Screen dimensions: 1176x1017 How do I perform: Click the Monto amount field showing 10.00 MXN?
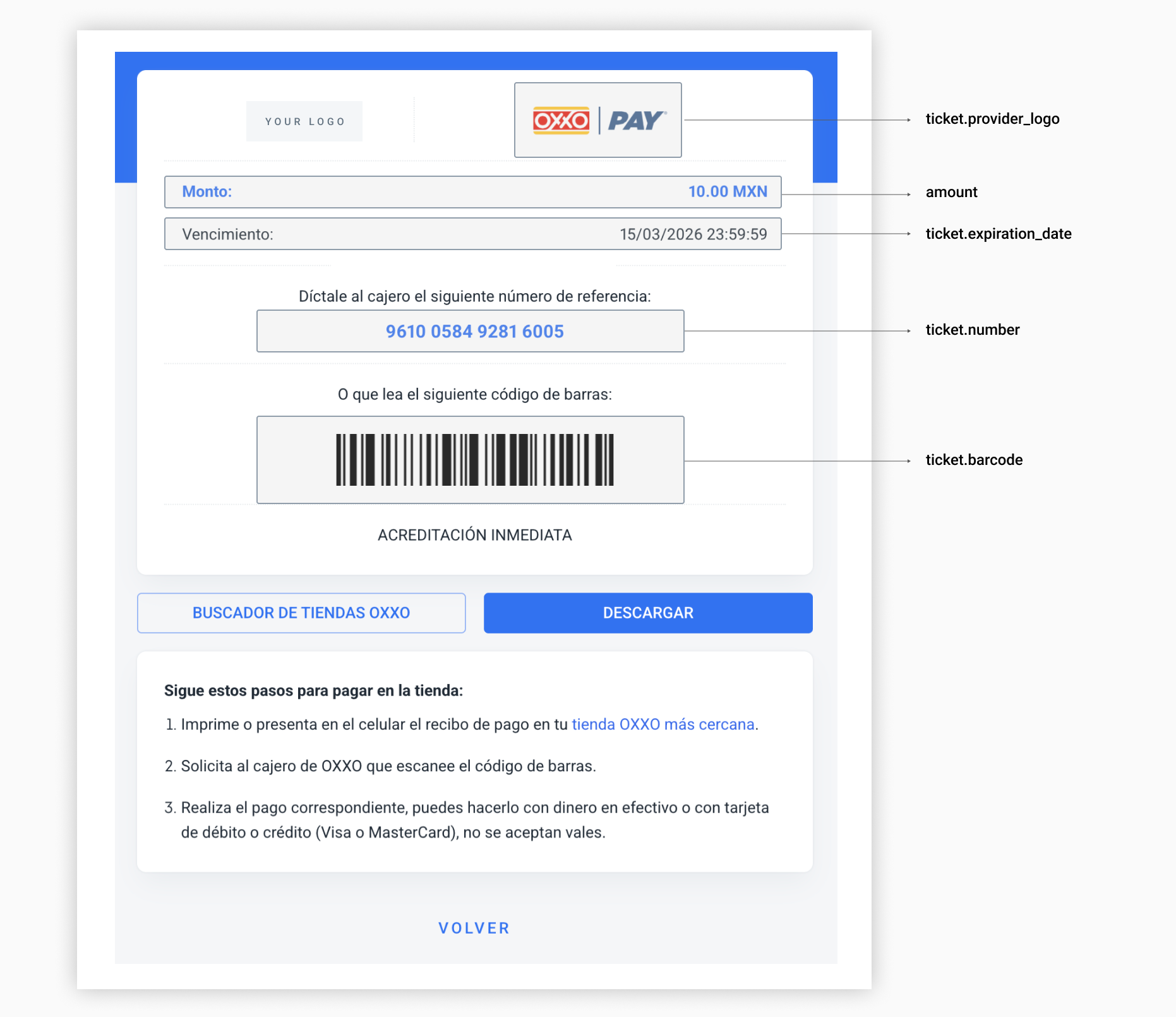click(x=472, y=191)
